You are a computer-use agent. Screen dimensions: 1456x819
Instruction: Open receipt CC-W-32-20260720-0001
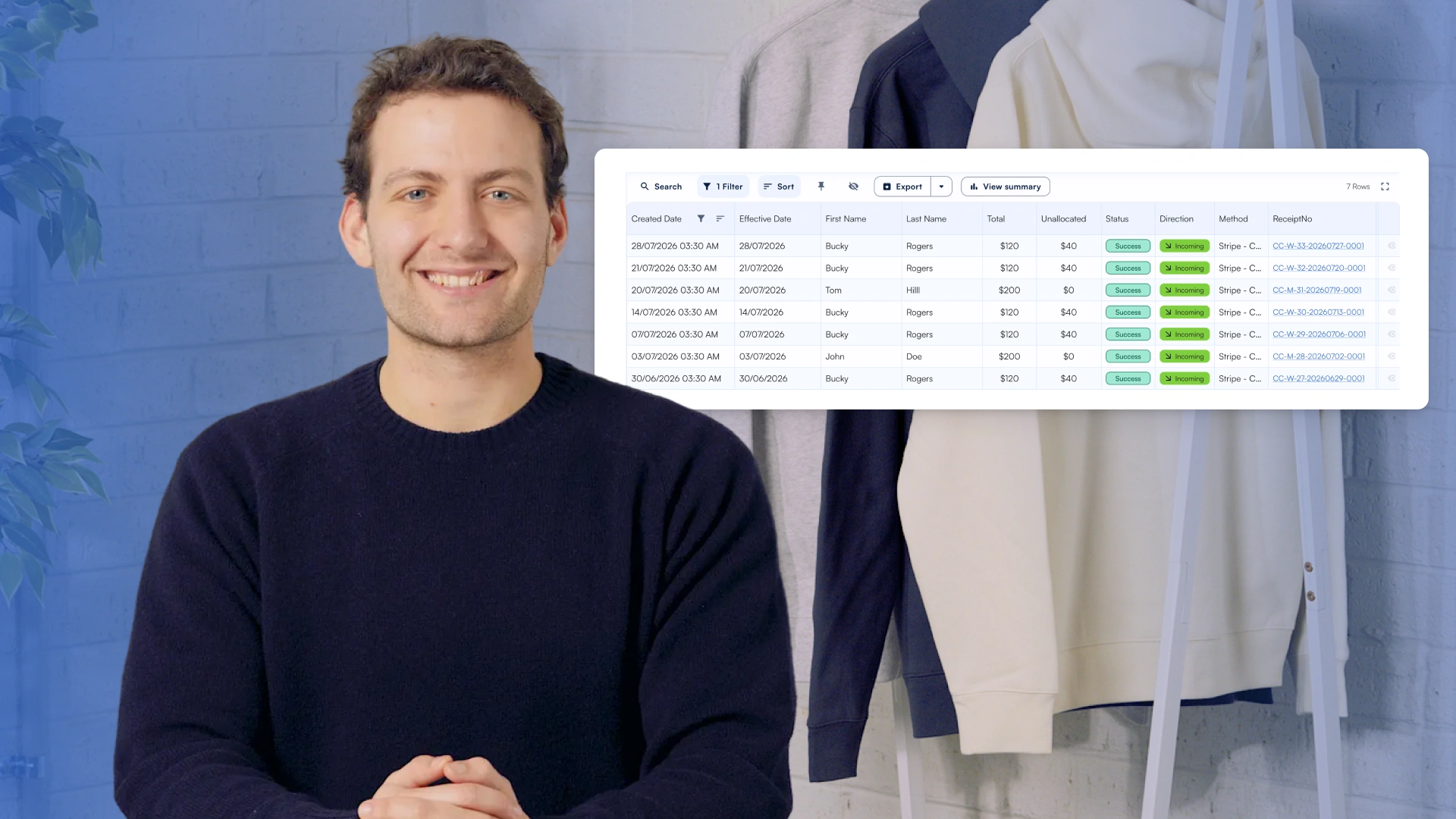click(x=1319, y=268)
